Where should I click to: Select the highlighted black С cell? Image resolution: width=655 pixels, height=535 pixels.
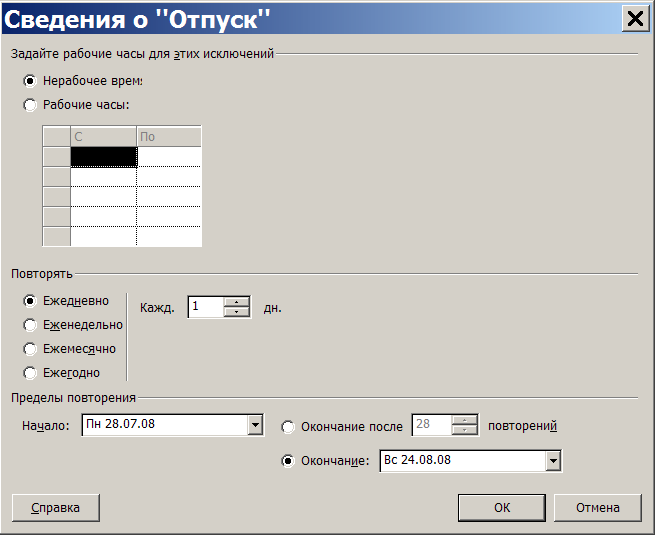(x=104, y=157)
